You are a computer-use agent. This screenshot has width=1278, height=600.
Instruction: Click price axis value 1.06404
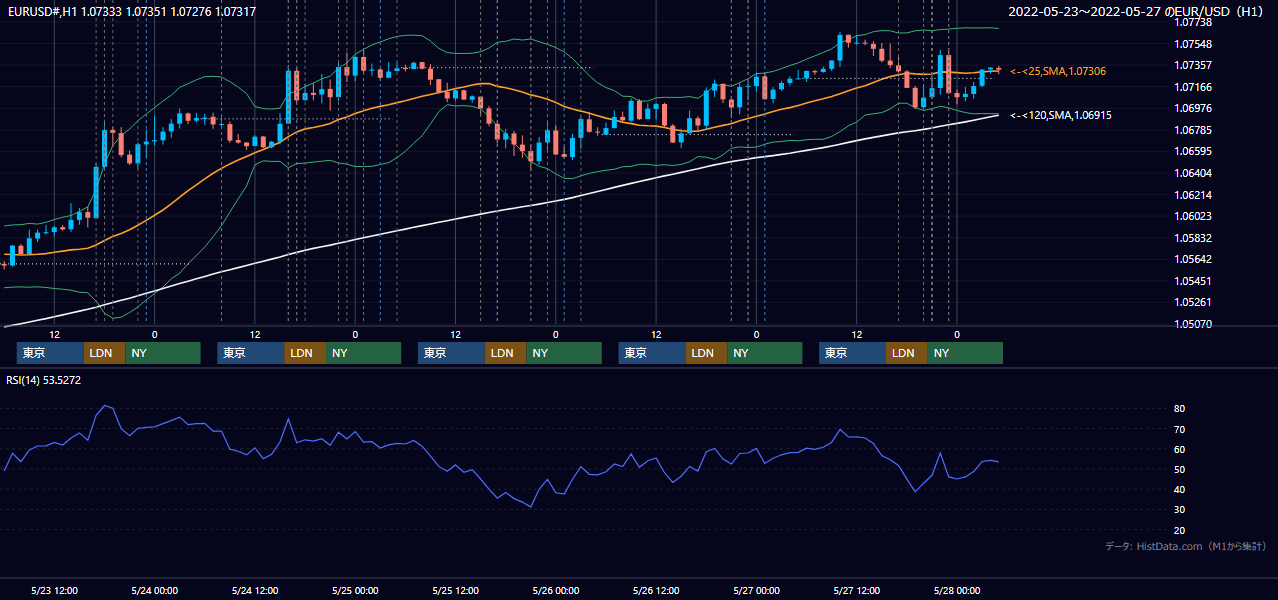1192,173
